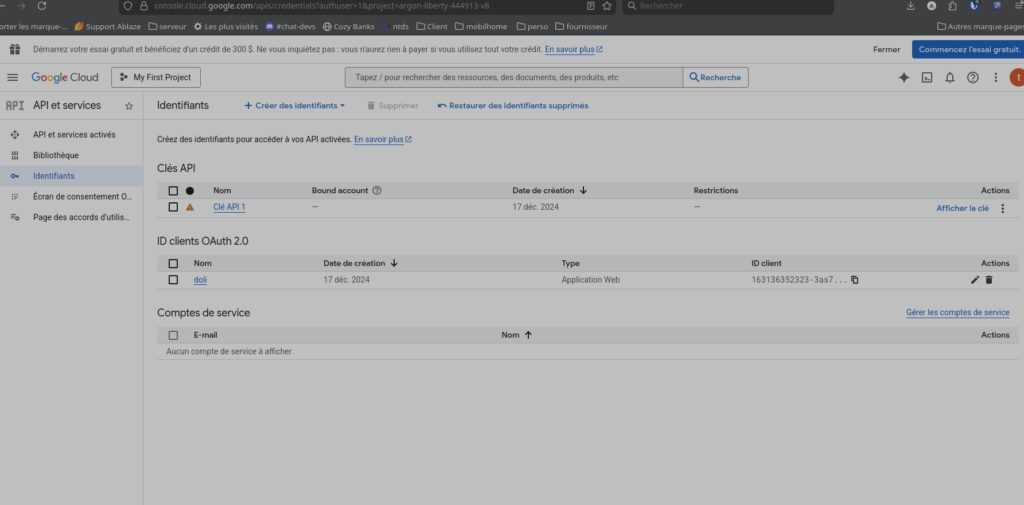The width and height of the screenshot is (1024, 505).
Task: Pin API et services with star icon
Action: (128, 106)
